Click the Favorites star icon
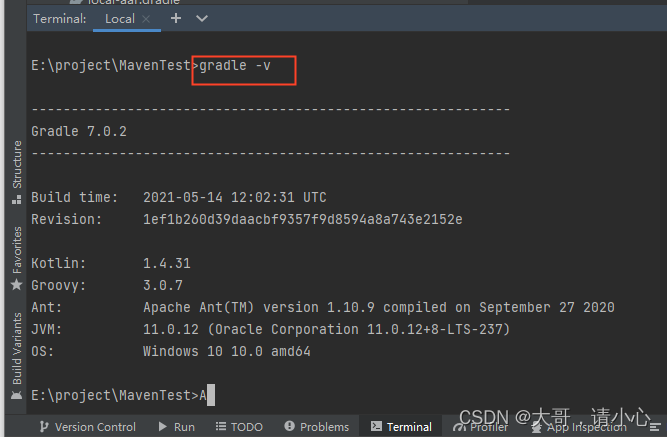 (x=17, y=284)
